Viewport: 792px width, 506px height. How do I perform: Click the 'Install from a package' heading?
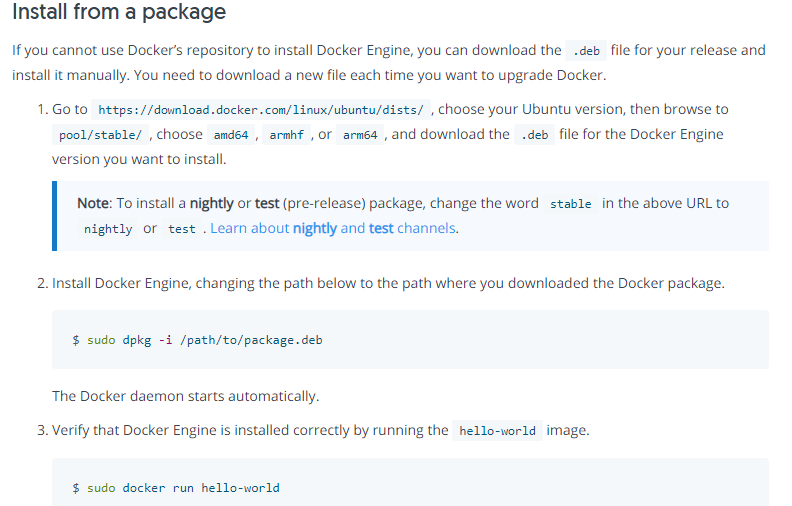[119, 12]
